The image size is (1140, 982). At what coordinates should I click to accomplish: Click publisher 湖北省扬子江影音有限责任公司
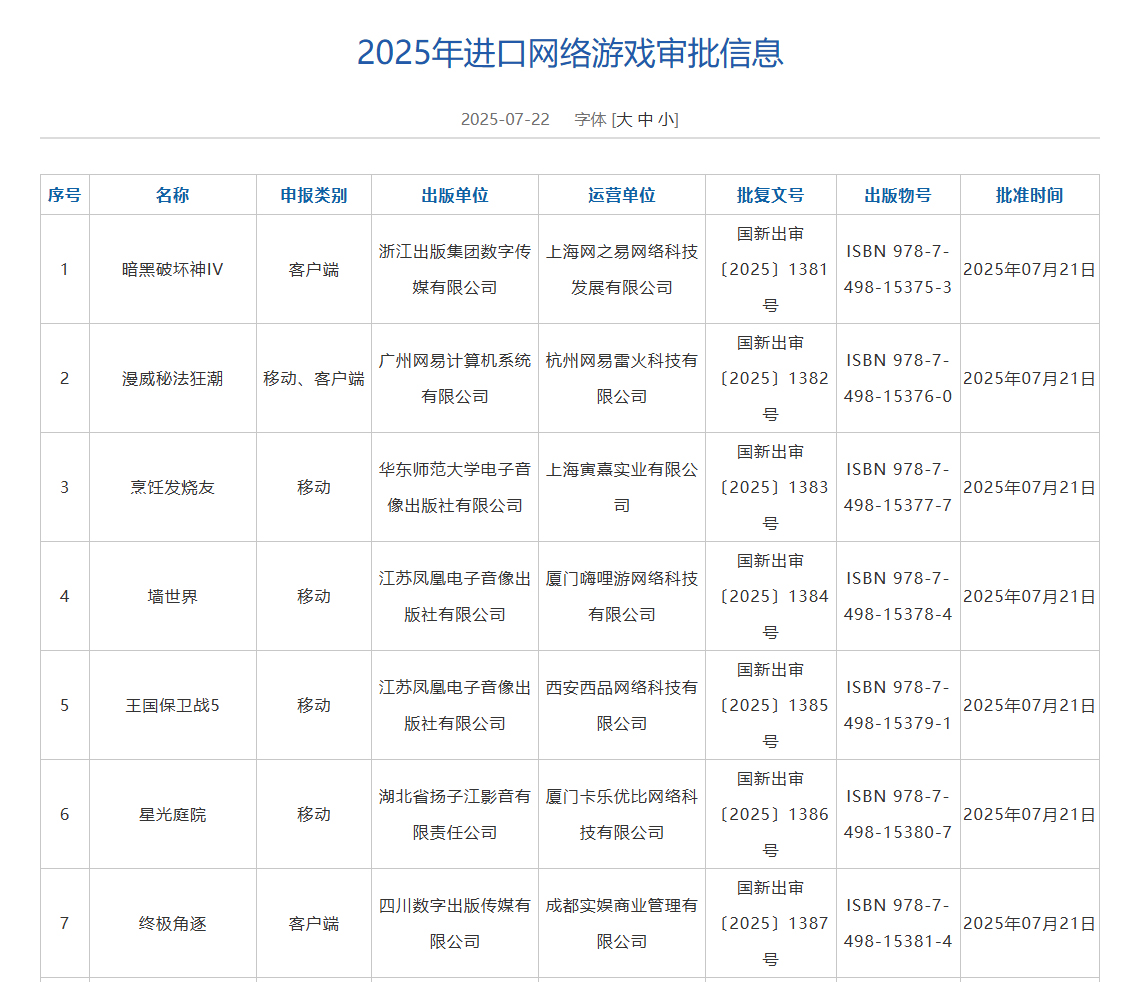(x=455, y=815)
